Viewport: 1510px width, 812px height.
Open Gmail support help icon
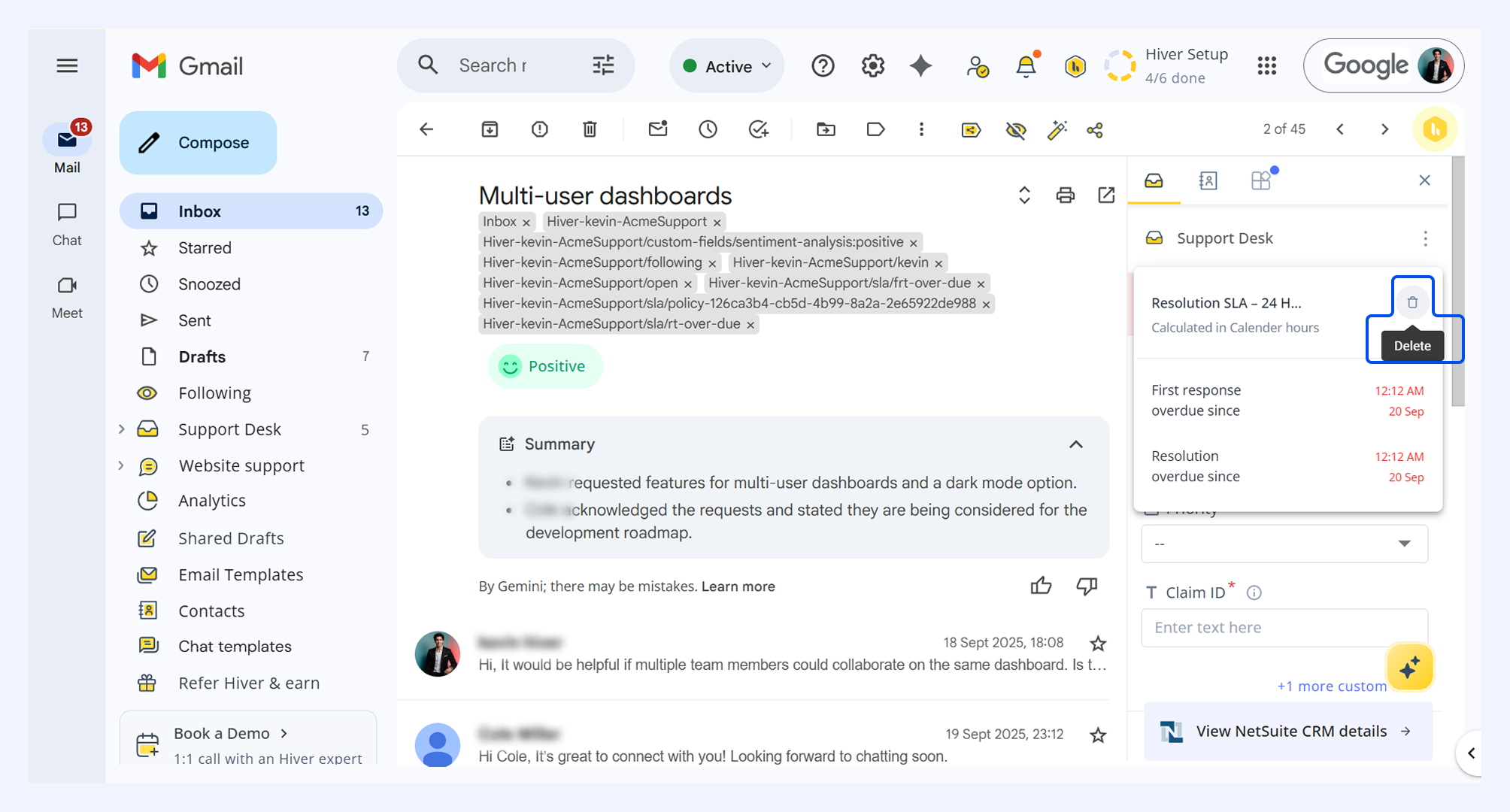pyautogui.click(x=823, y=66)
